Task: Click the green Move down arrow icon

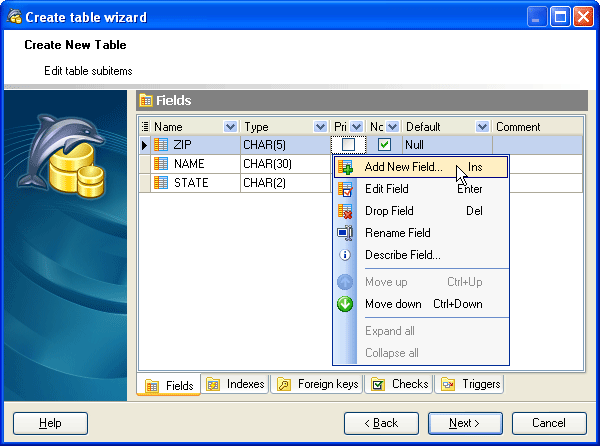Action: pos(346,304)
